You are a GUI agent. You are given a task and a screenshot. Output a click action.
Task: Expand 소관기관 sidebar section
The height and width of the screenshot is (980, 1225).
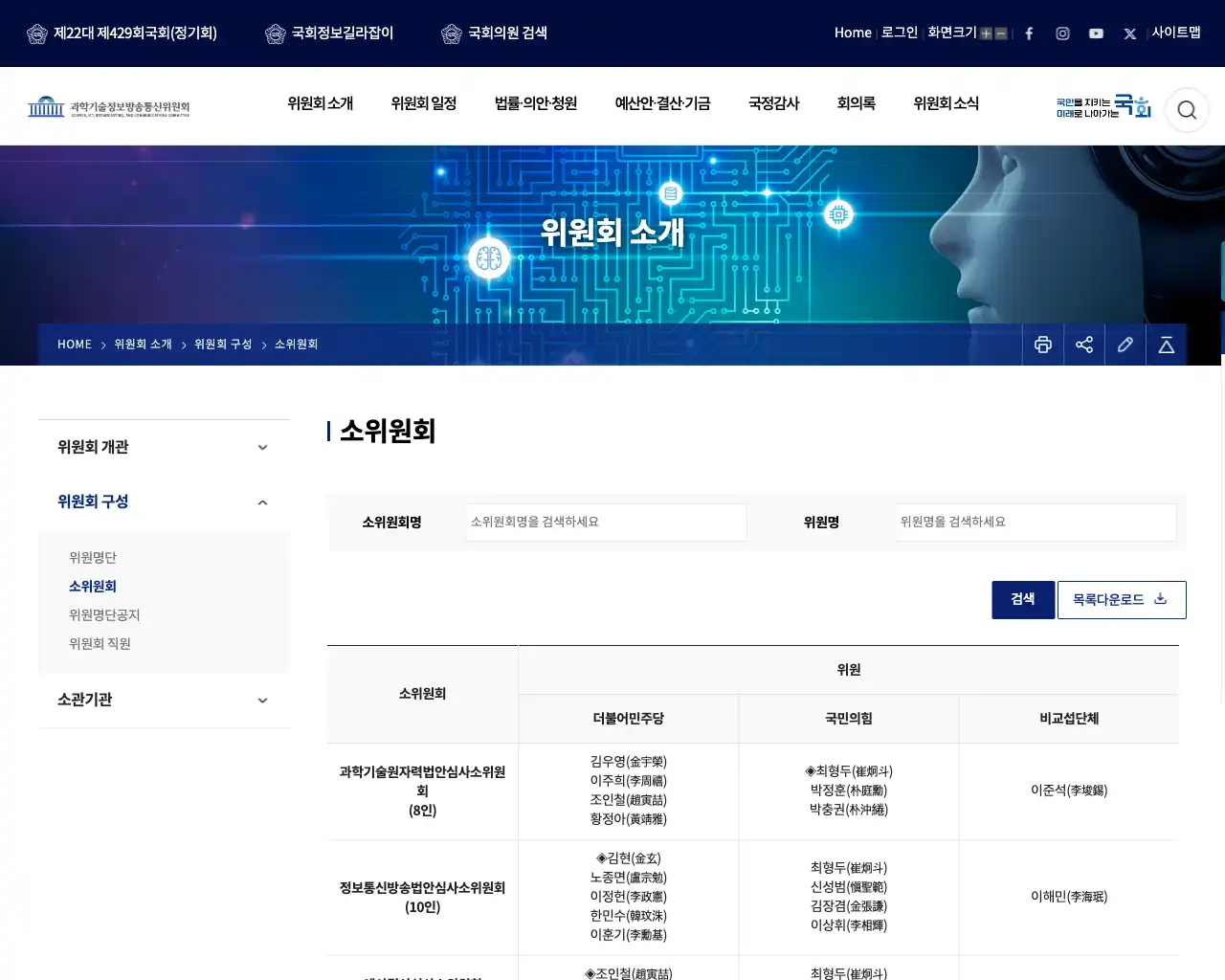(164, 700)
